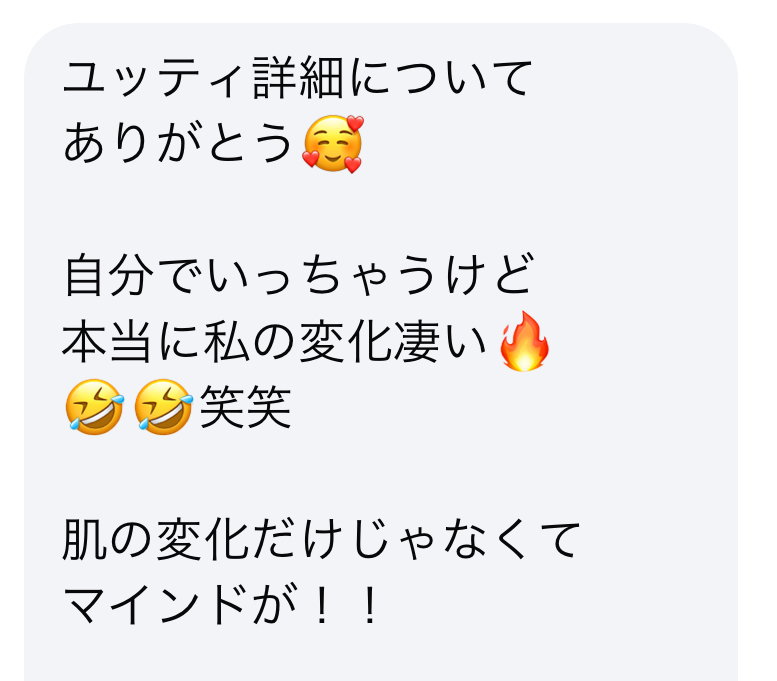Screen dimensions: 777x681
Task: Tap the first rolling-laughing emoji
Action: coord(94,406)
